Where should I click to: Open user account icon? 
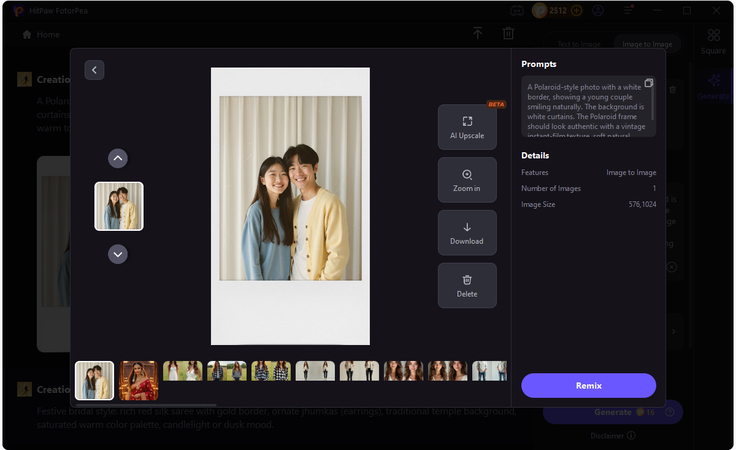click(598, 11)
